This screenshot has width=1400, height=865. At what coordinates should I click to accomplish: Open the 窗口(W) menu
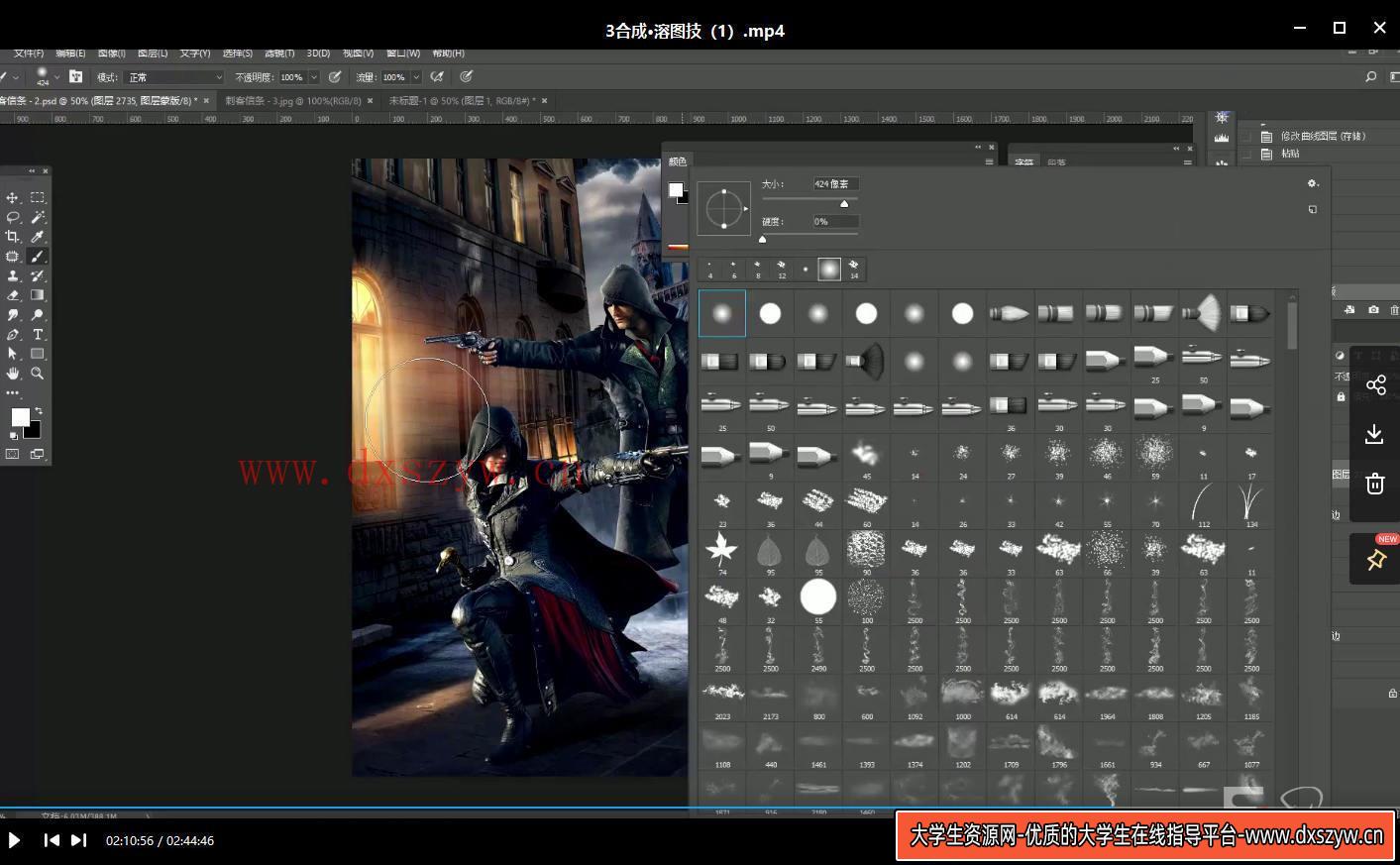[403, 54]
